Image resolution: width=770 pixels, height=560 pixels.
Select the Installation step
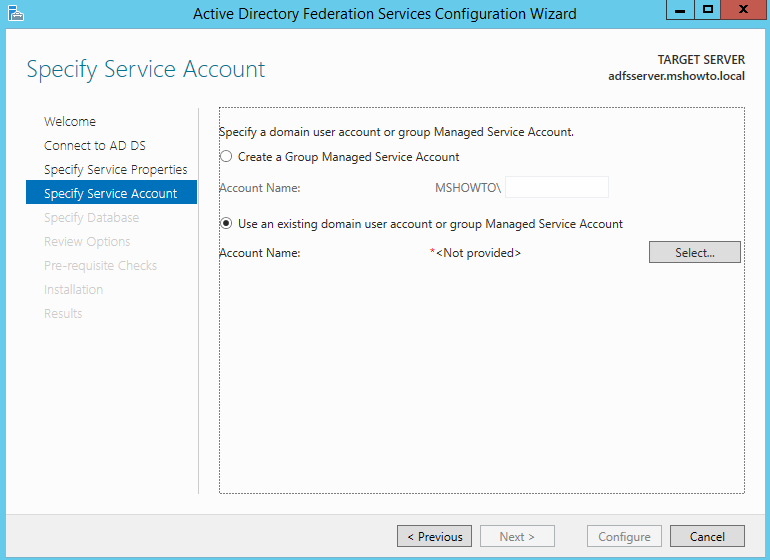coord(73,290)
